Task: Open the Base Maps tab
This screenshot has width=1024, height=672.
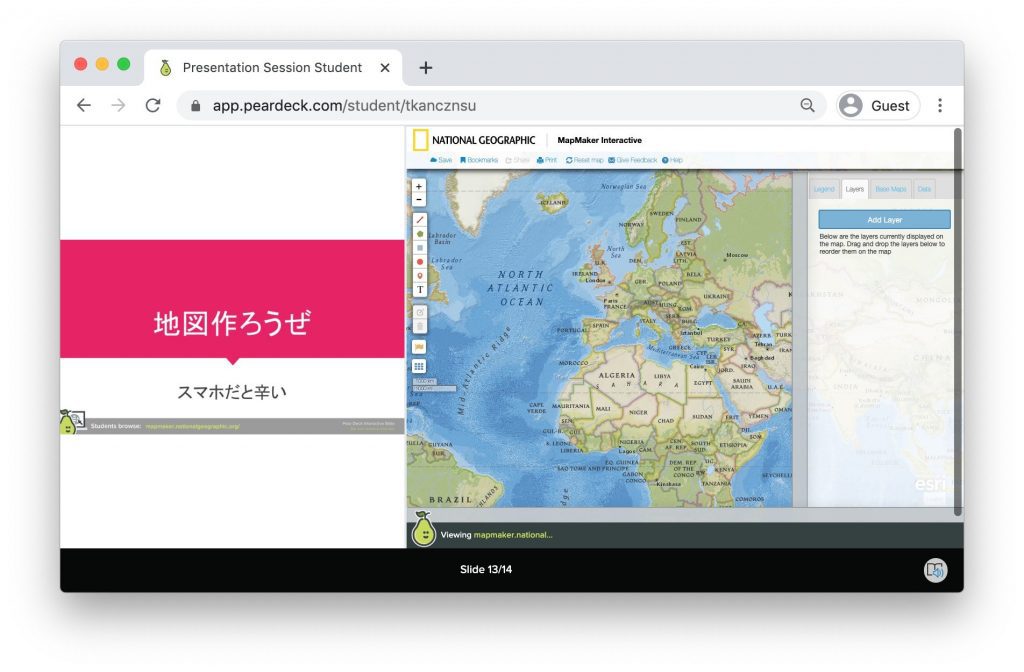Action: click(890, 189)
